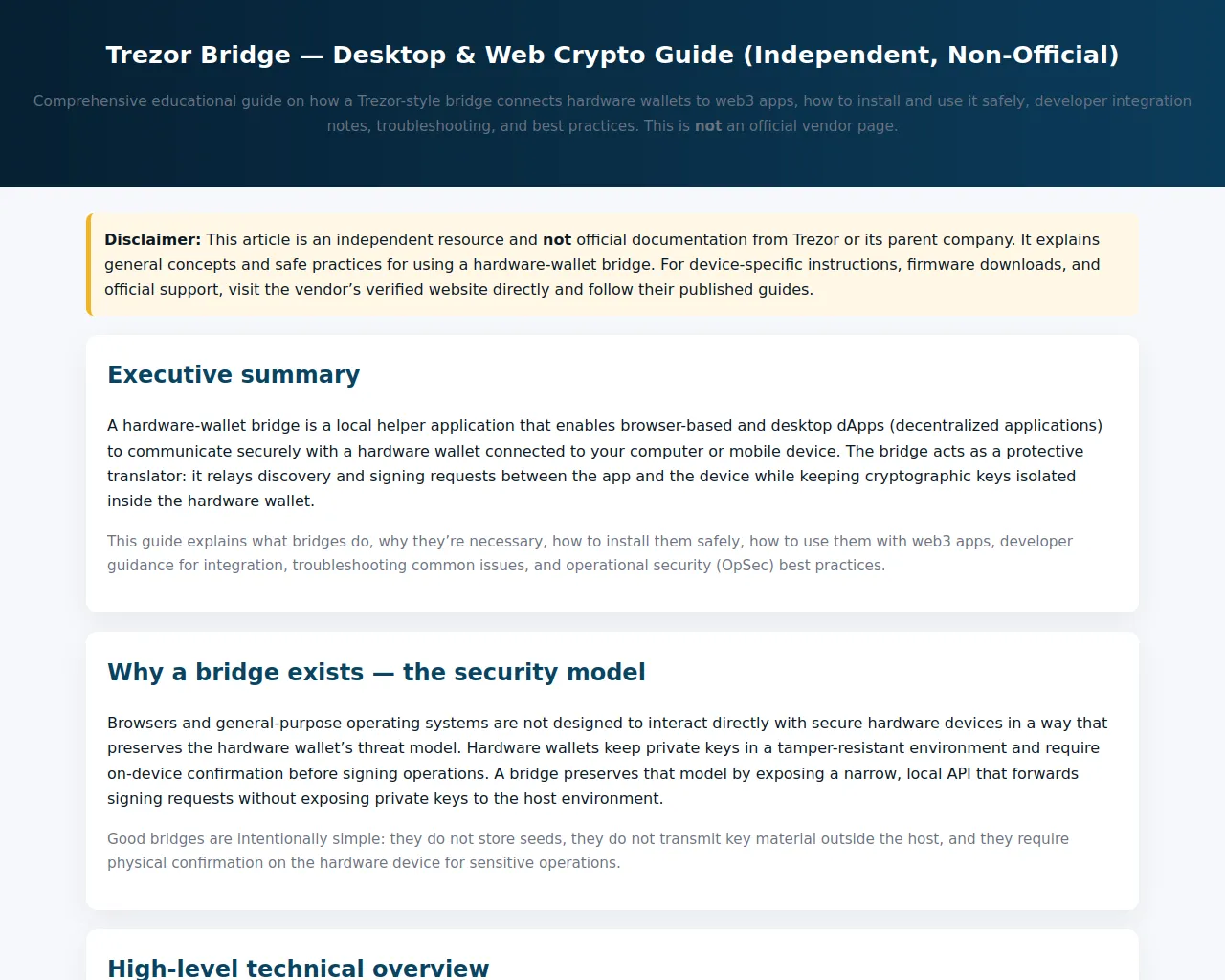The image size is (1225, 980).
Task: Click the bold 'Disclaimer:' label
Action: 153,239
